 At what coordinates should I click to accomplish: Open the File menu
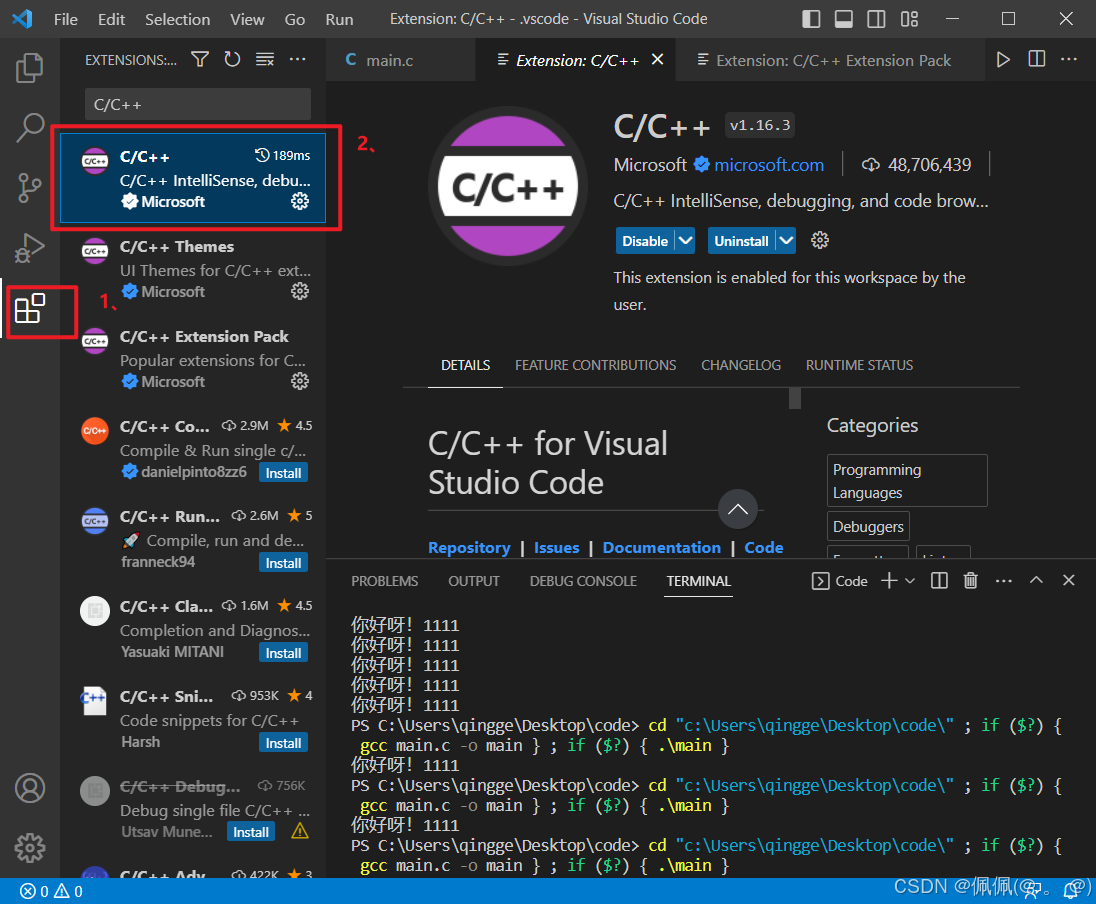(66, 19)
